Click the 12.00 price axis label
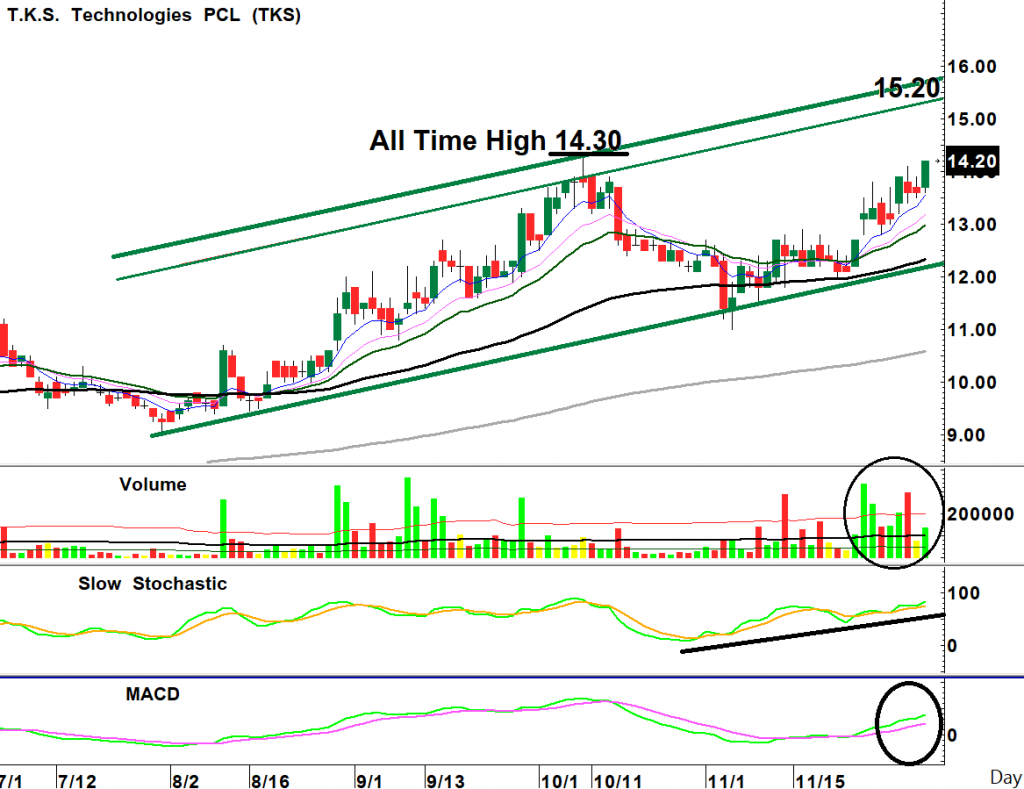Viewport: 1024px width, 789px height. click(x=972, y=278)
